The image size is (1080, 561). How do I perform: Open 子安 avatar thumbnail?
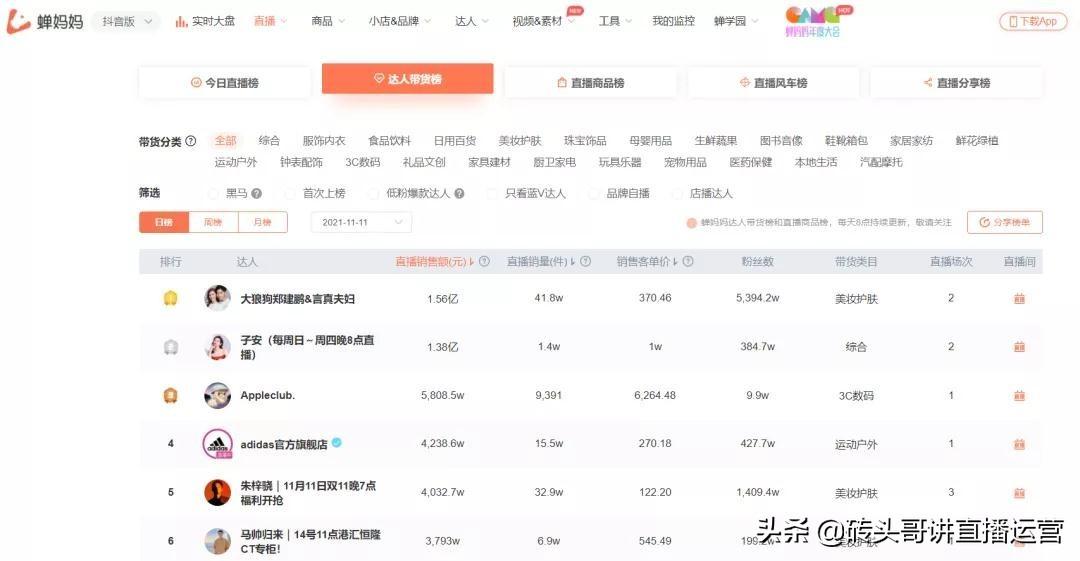218,347
